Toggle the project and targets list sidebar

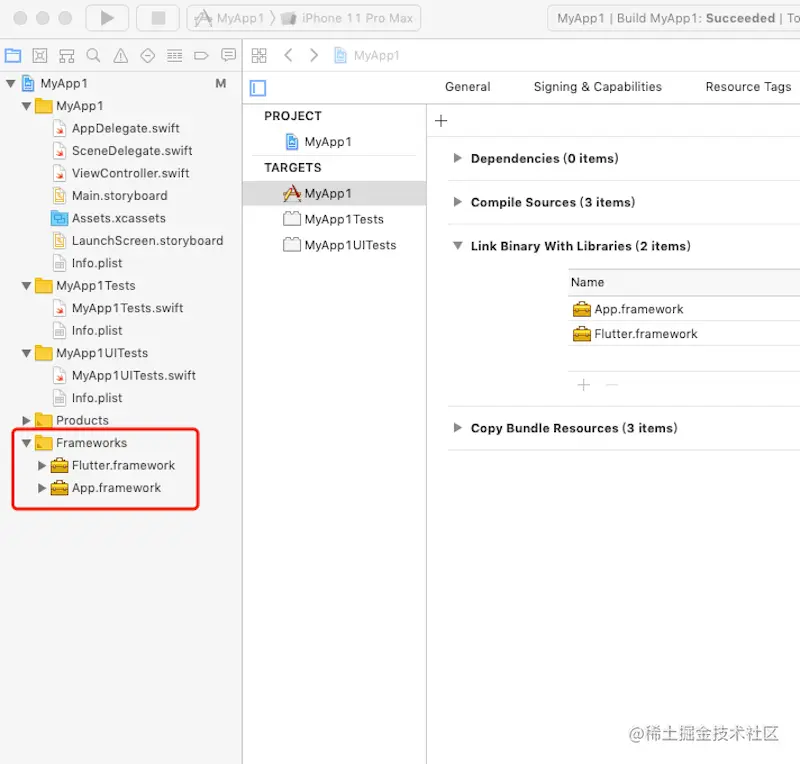258,88
